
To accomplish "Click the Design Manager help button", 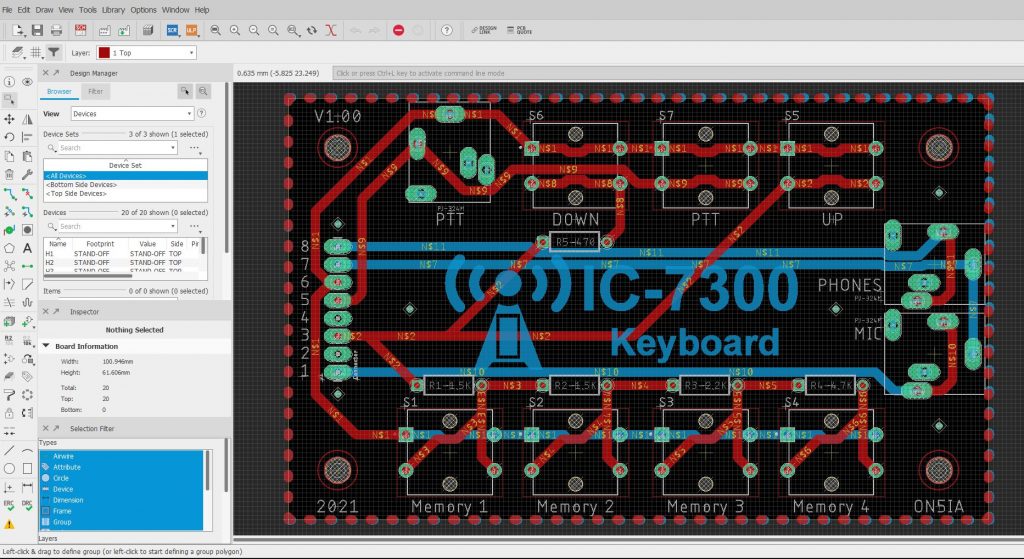I will pyautogui.click(x=202, y=113).
